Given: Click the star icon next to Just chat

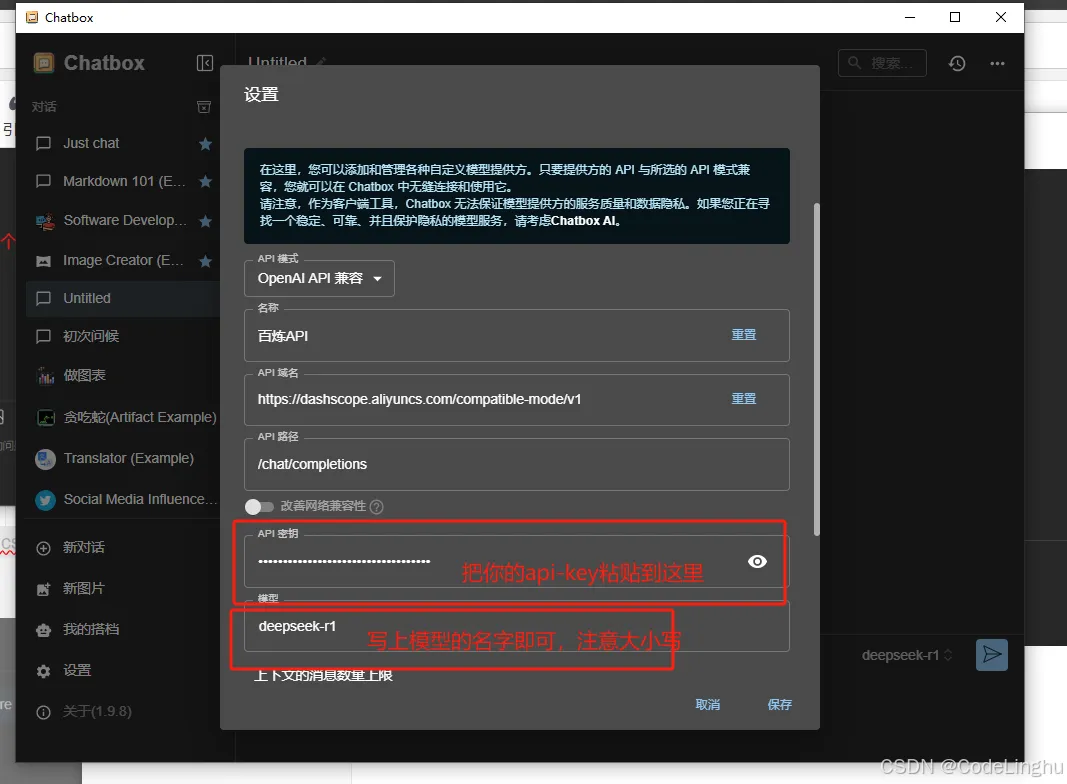Looking at the screenshot, I should click(206, 144).
